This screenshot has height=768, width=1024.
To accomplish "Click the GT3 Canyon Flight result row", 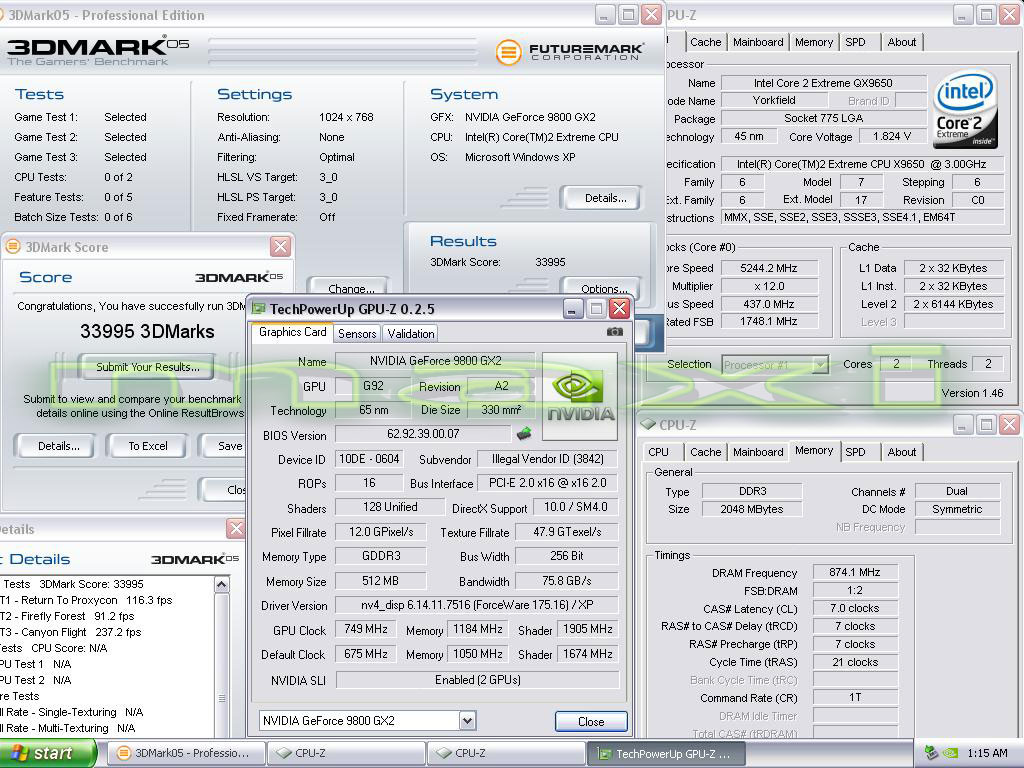I will point(72,632).
